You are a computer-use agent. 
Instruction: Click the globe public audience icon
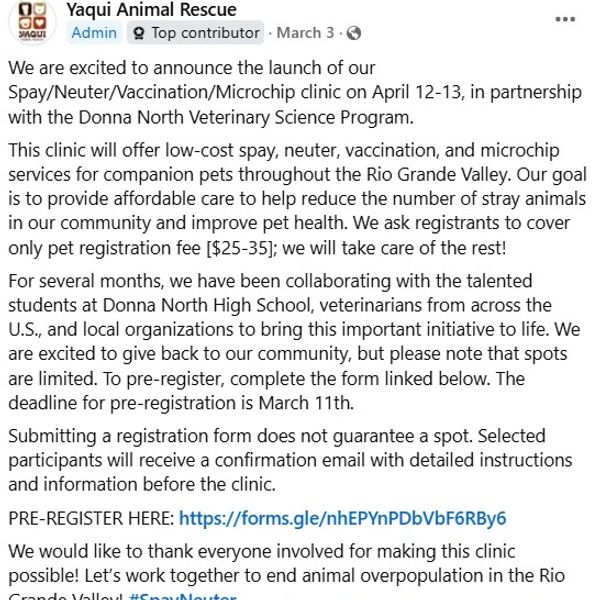pos(352,33)
